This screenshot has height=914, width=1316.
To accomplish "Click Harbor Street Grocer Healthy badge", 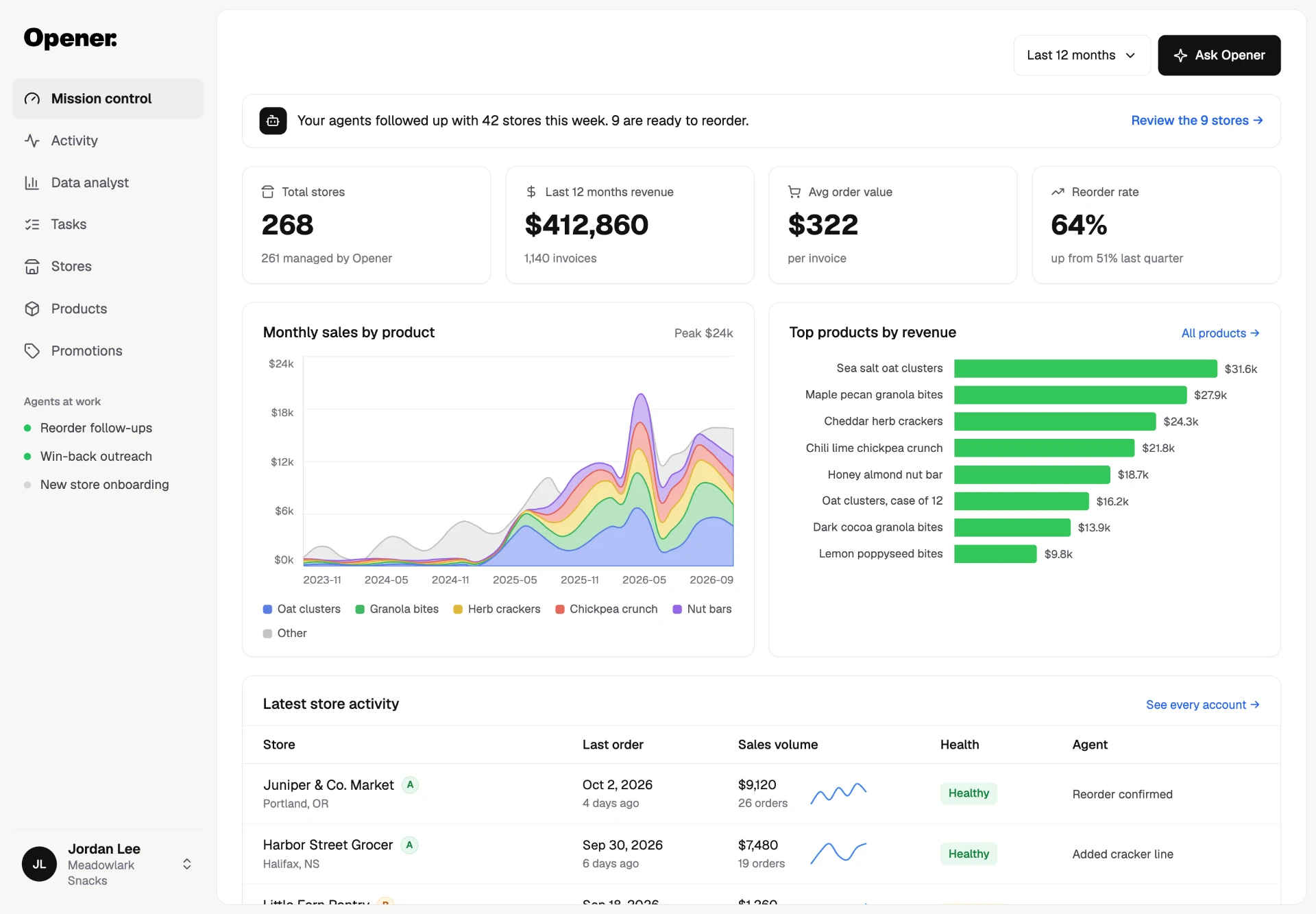I will [968, 854].
